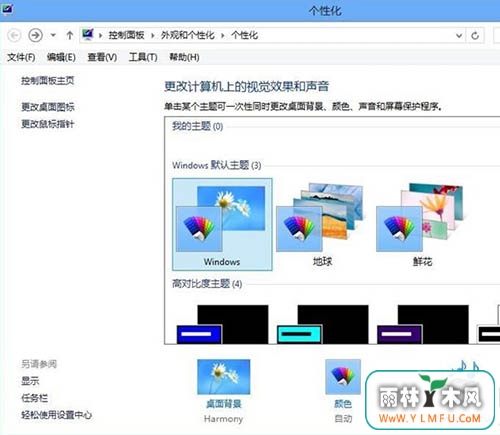This screenshot has height=435, width=500.
Task: Select the 鲜花 theme
Action: coord(422,224)
